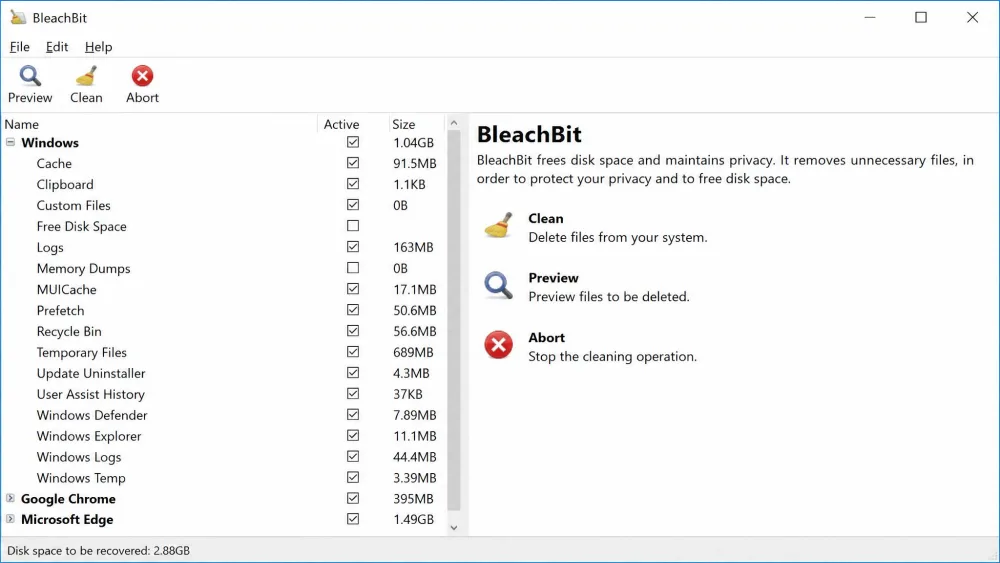
Task: Click the 1.49GB size value
Action: point(413,520)
